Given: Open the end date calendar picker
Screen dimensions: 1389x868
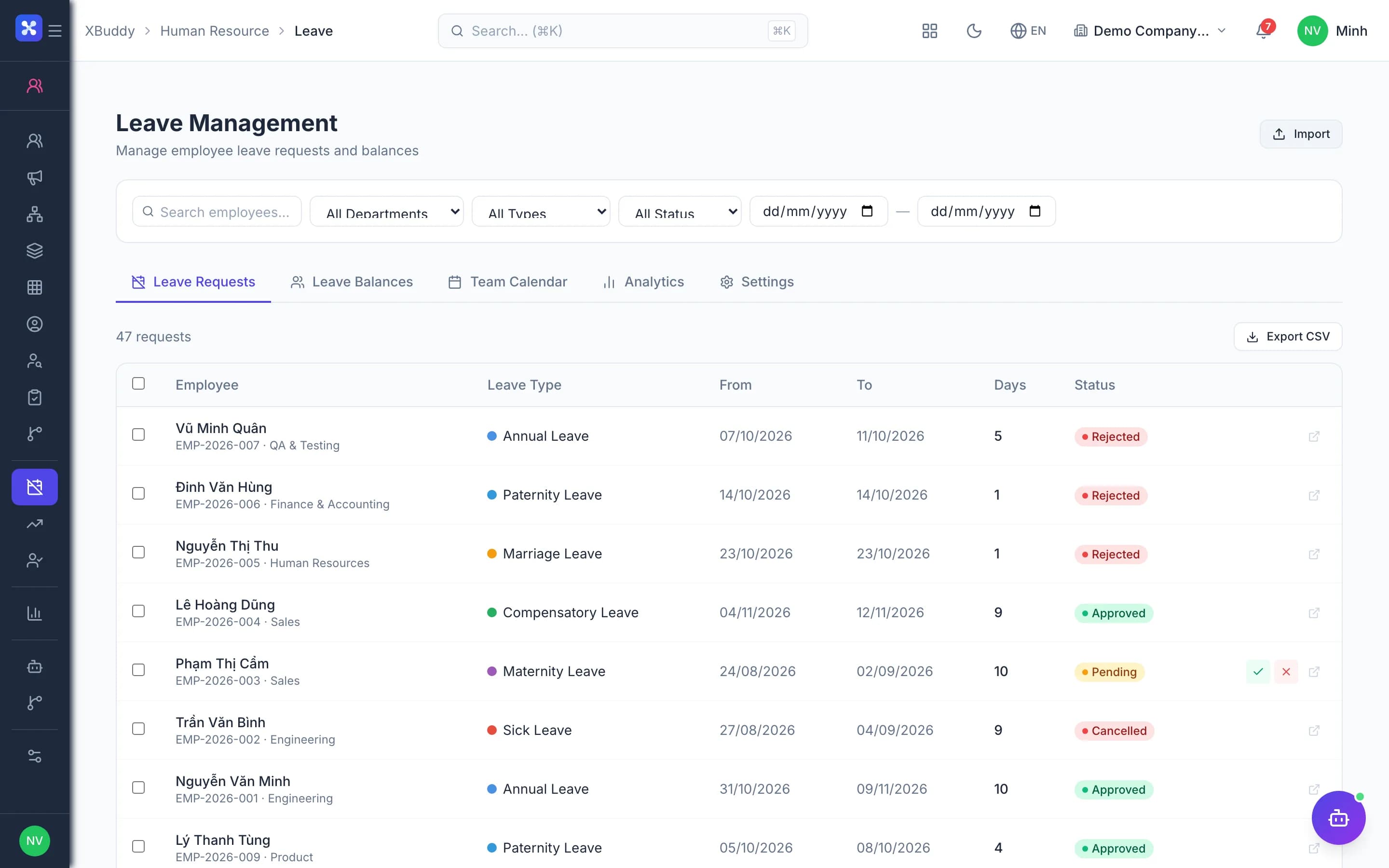Looking at the screenshot, I should click(1035, 211).
